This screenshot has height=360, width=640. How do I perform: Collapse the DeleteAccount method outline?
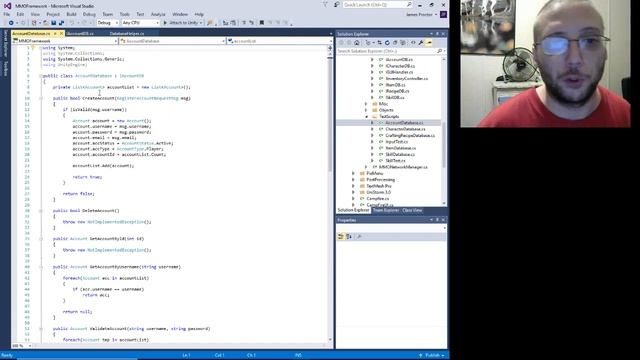(40, 211)
